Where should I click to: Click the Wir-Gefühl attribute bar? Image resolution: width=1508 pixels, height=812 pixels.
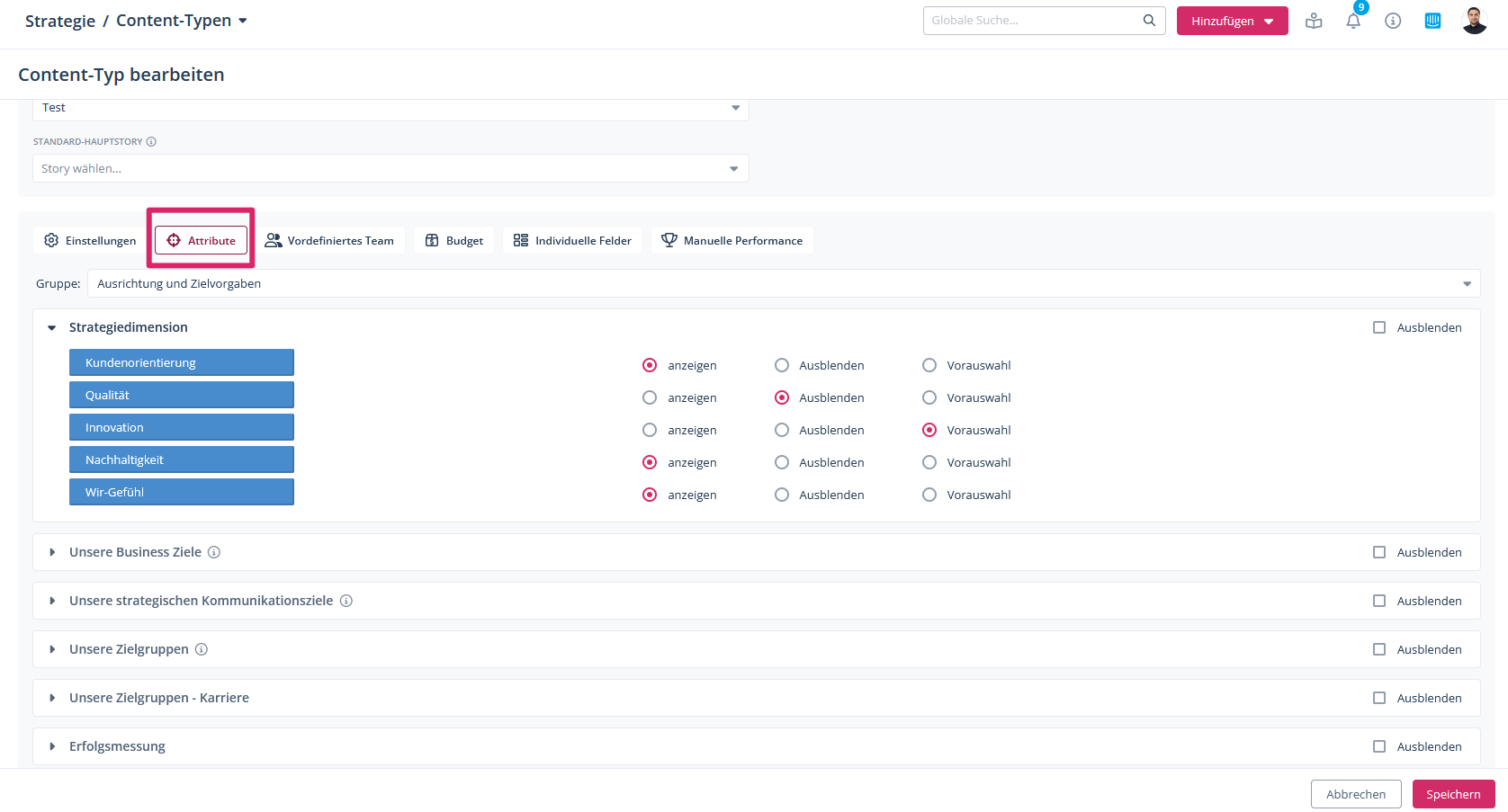182,492
